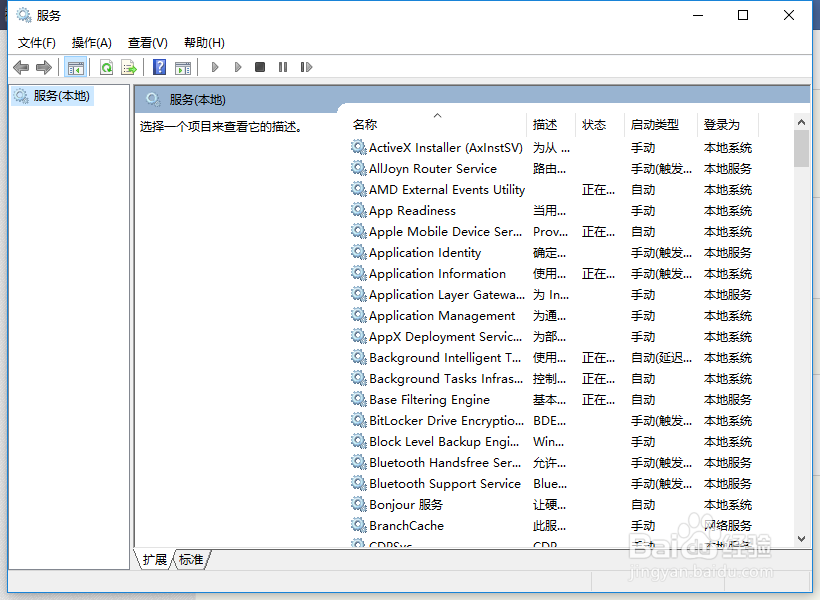Click the scrollbar down arrow

pyautogui.click(x=802, y=538)
